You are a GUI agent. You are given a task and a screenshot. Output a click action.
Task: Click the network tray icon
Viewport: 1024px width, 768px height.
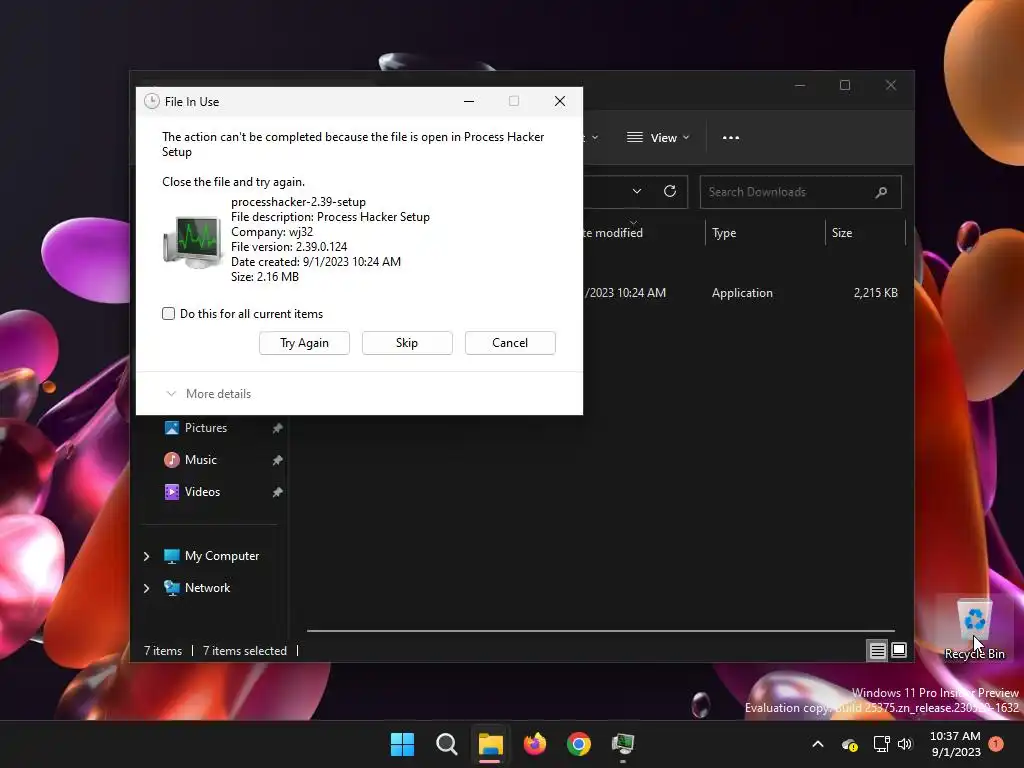click(882, 744)
